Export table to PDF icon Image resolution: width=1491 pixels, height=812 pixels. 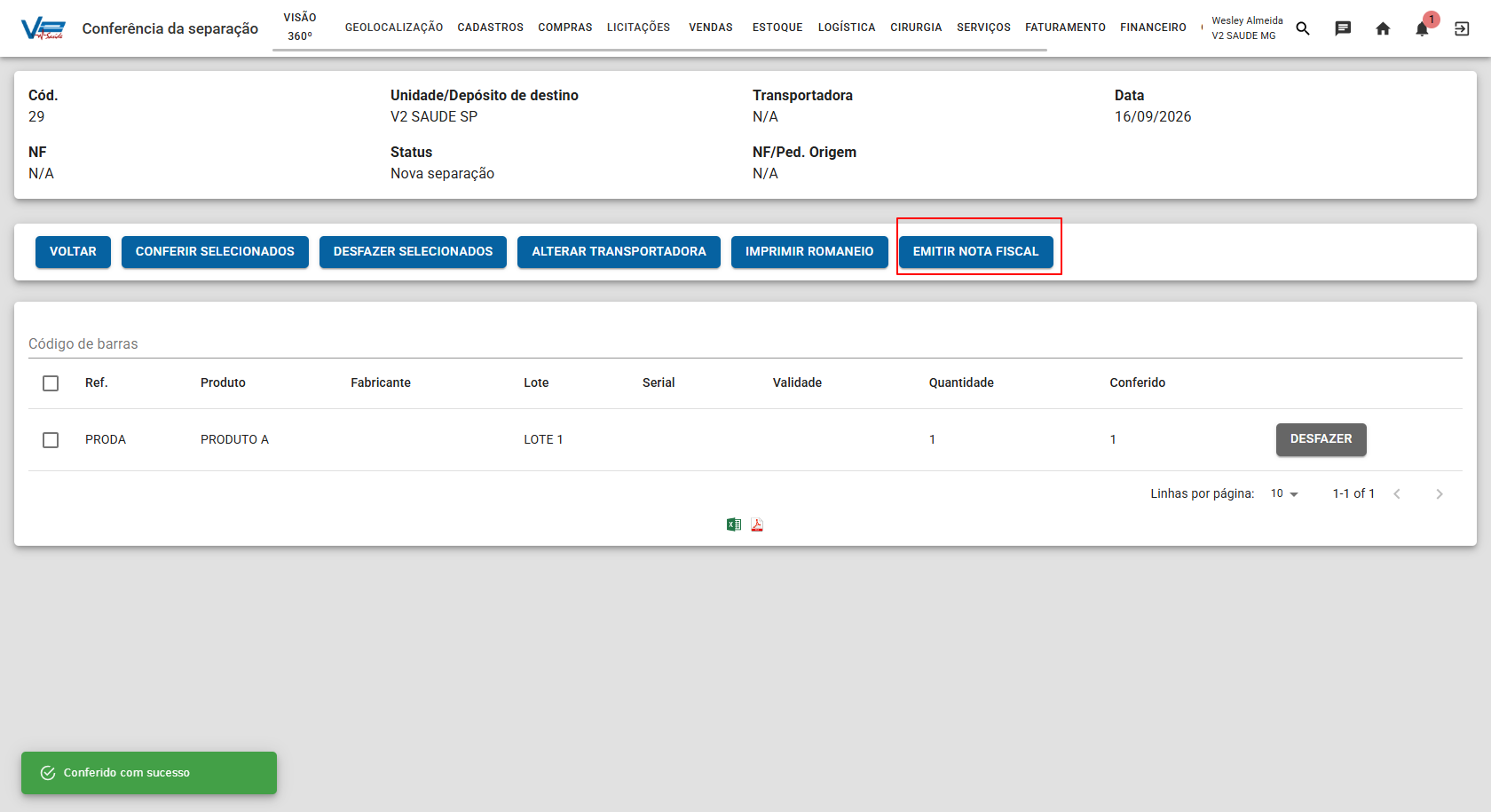(757, 524)
